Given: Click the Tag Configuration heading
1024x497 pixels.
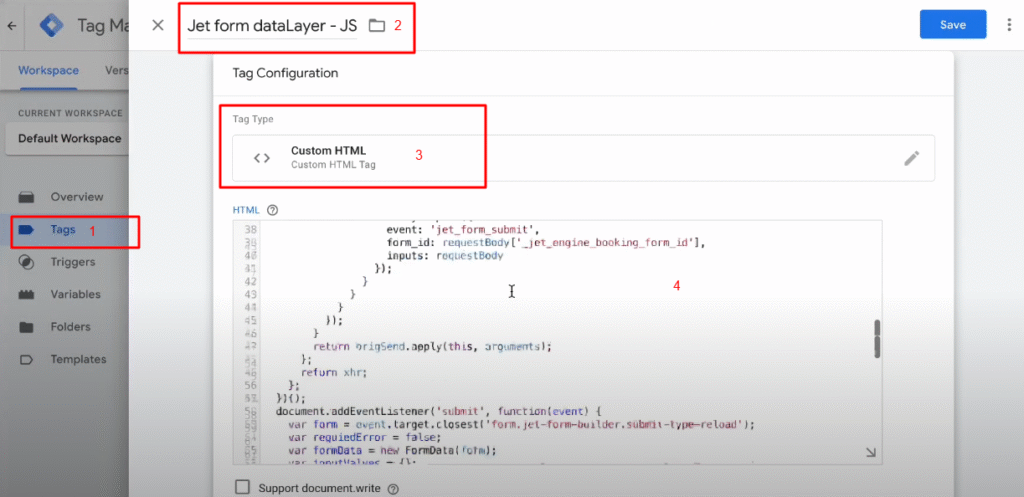Looking at the screenshot, I should (x=285, y=73).
